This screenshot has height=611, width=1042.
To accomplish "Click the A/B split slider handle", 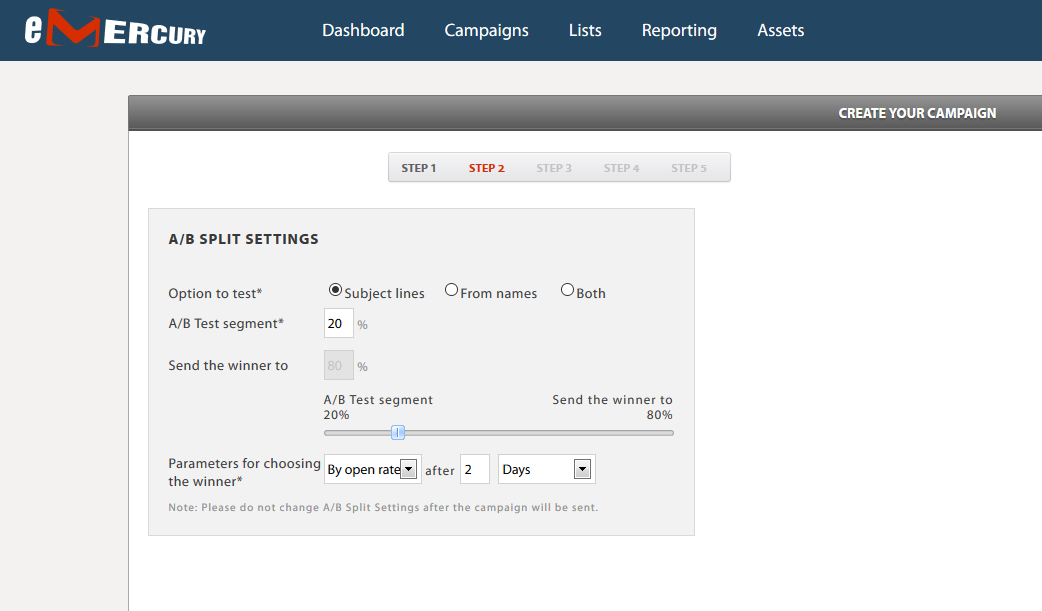I will click(398, 433).
